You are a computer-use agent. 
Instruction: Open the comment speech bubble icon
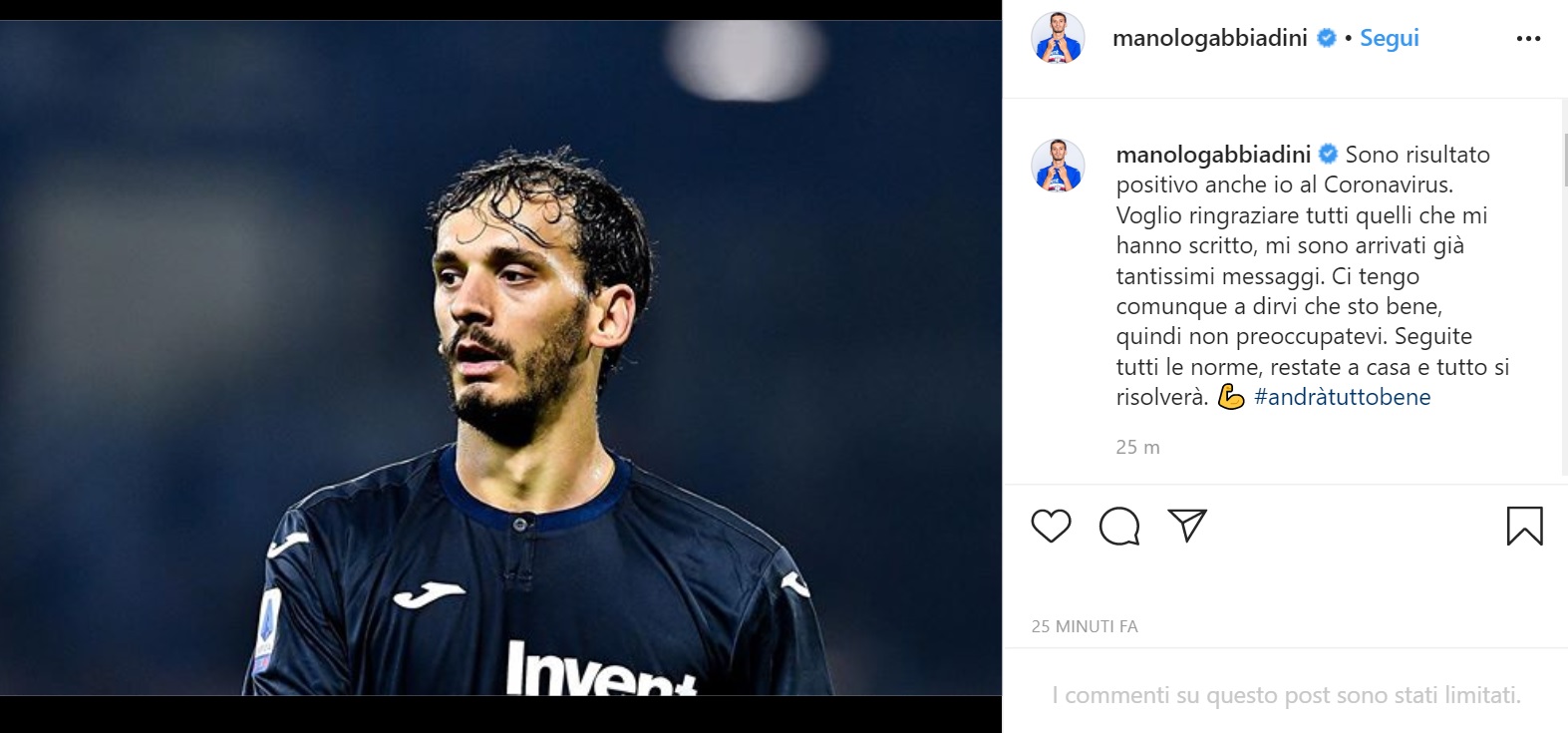[1118, 526]
